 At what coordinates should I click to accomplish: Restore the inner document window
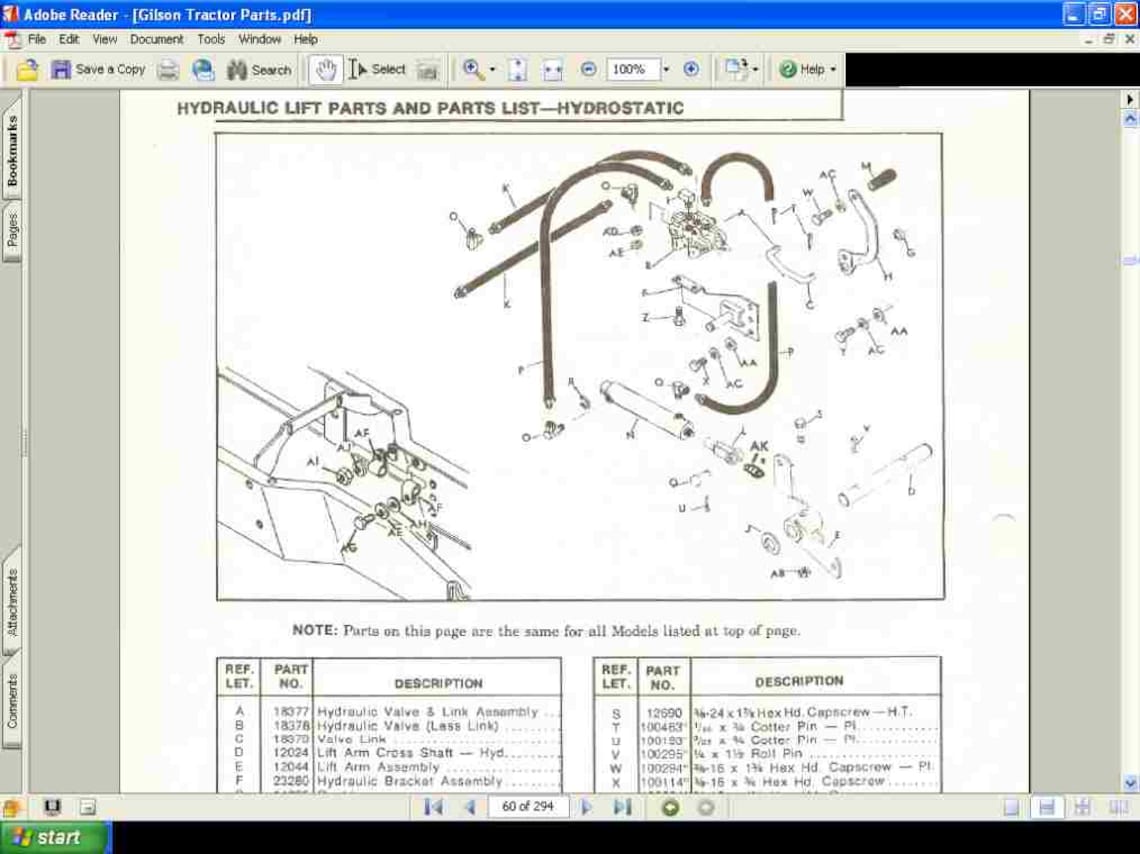point(1109,39)
